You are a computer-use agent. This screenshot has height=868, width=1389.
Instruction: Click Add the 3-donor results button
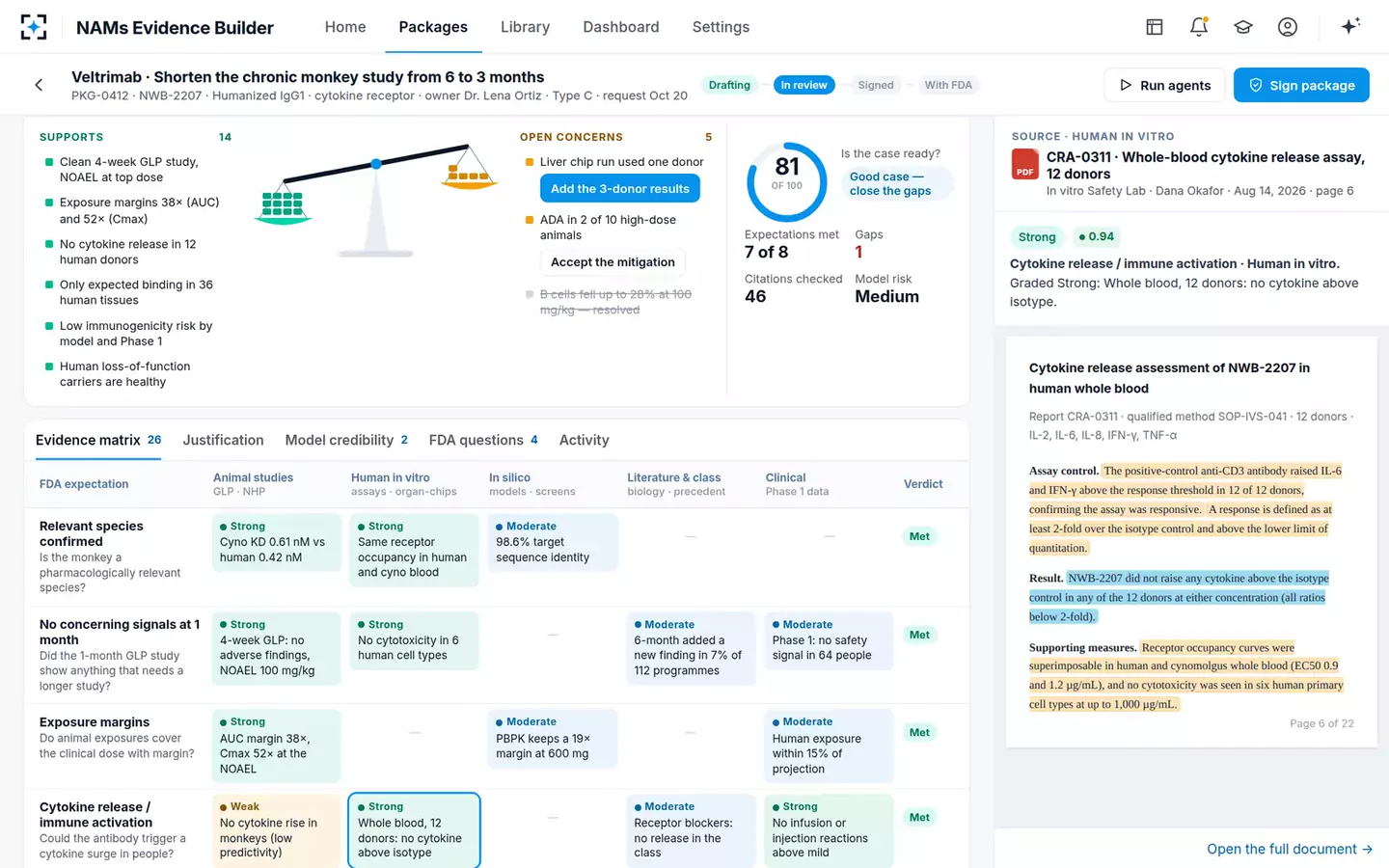click(620, 189)
